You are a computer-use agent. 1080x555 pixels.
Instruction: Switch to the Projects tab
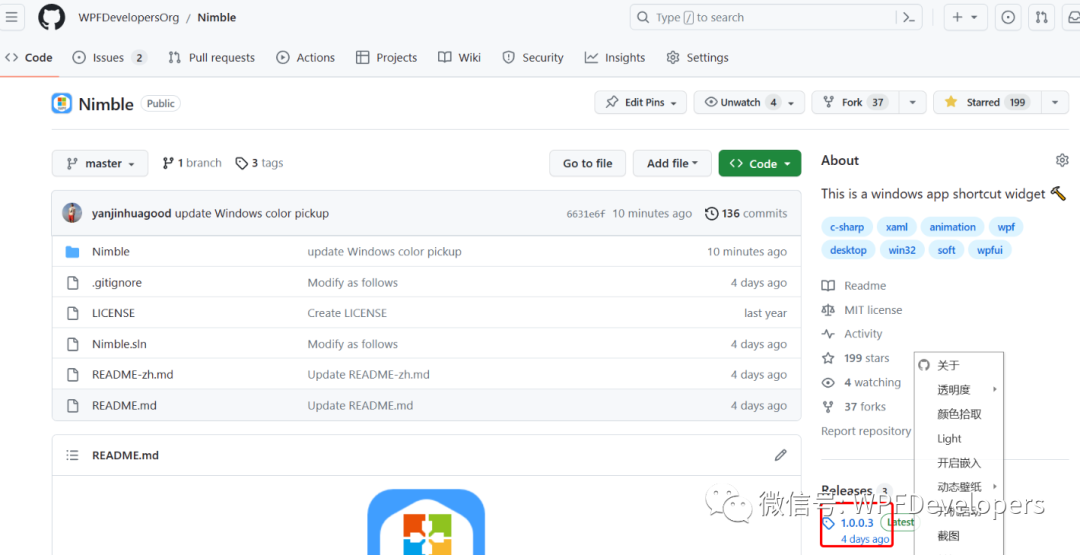386,58
